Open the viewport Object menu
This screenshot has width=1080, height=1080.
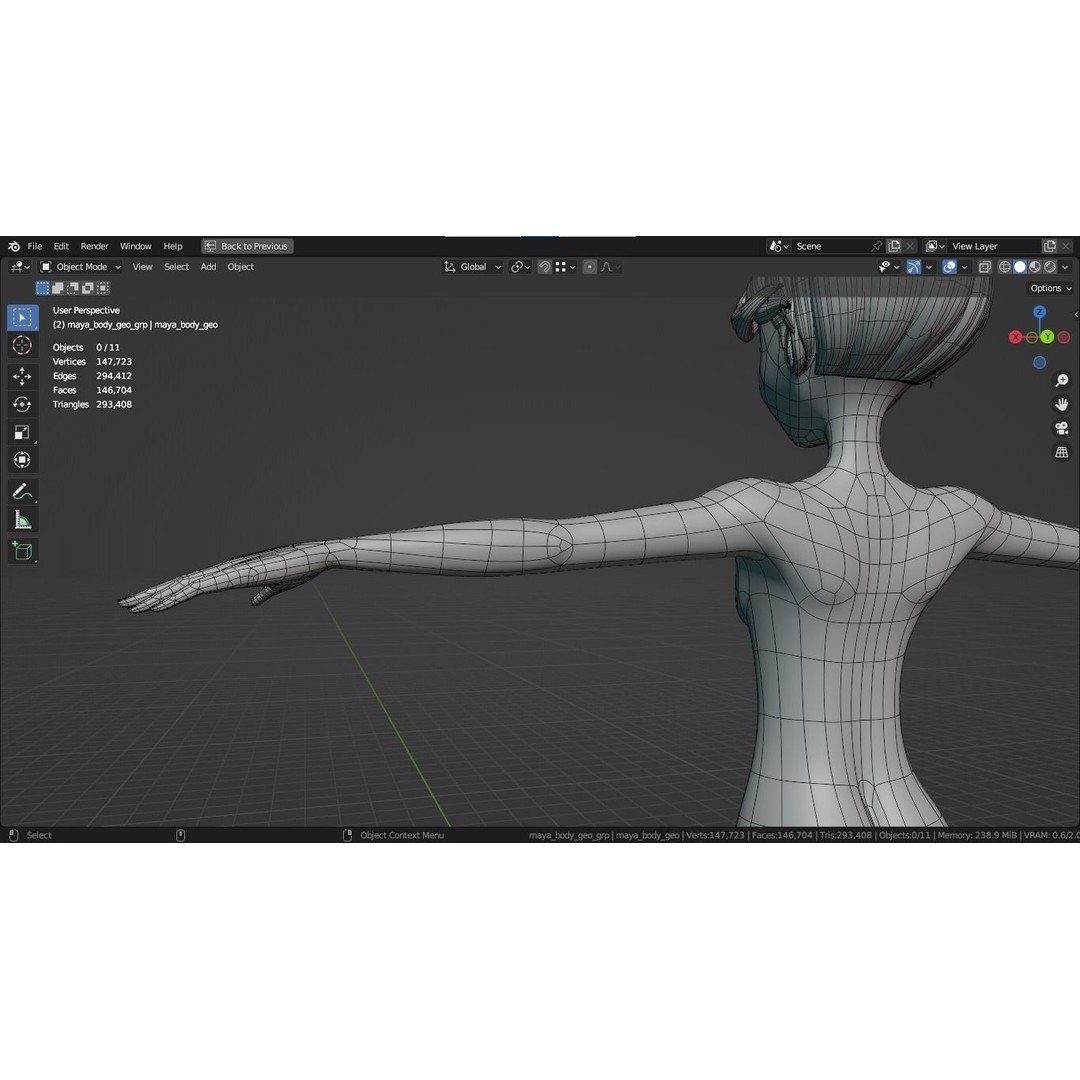[240, 267]
